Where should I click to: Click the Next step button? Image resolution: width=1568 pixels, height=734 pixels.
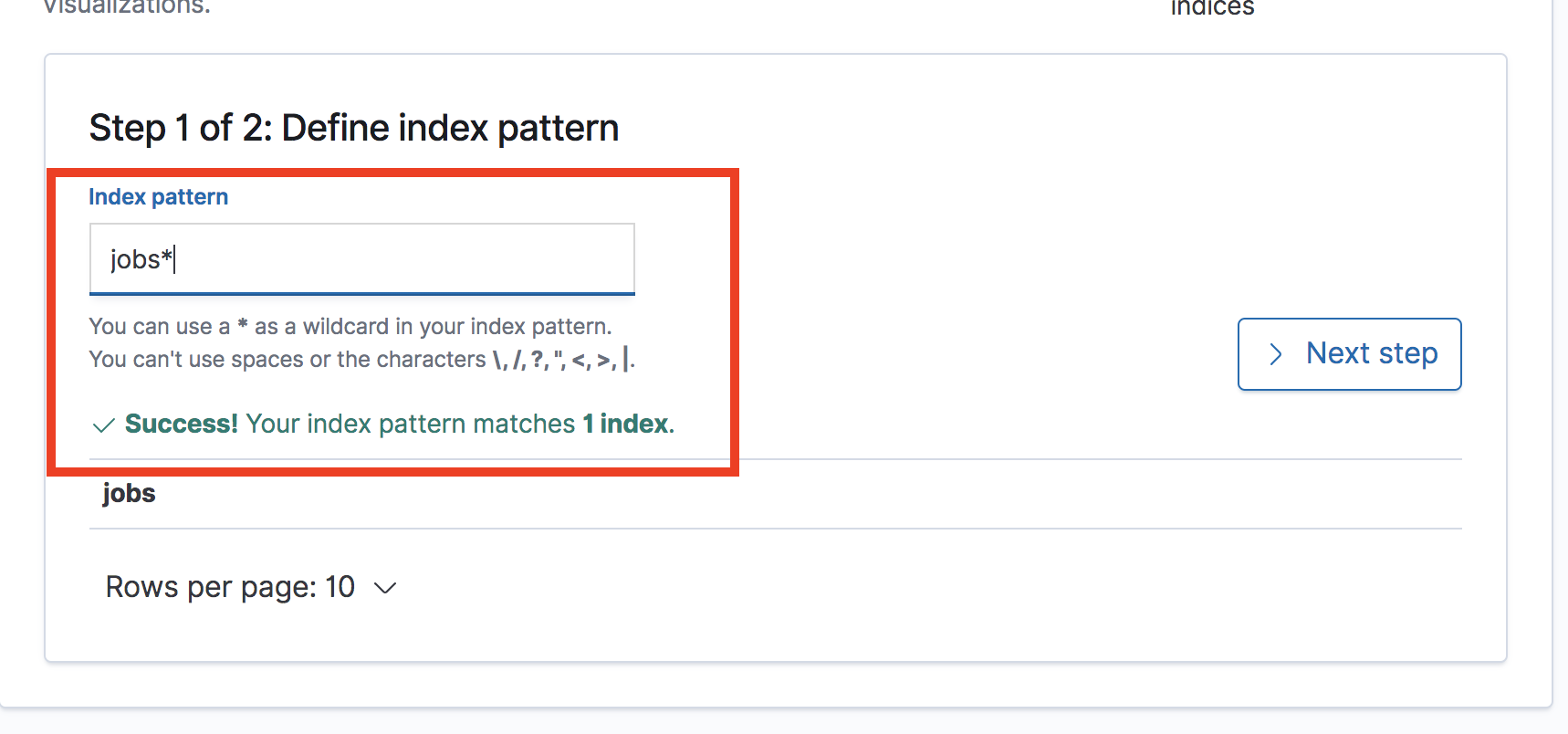(1349, 354)
